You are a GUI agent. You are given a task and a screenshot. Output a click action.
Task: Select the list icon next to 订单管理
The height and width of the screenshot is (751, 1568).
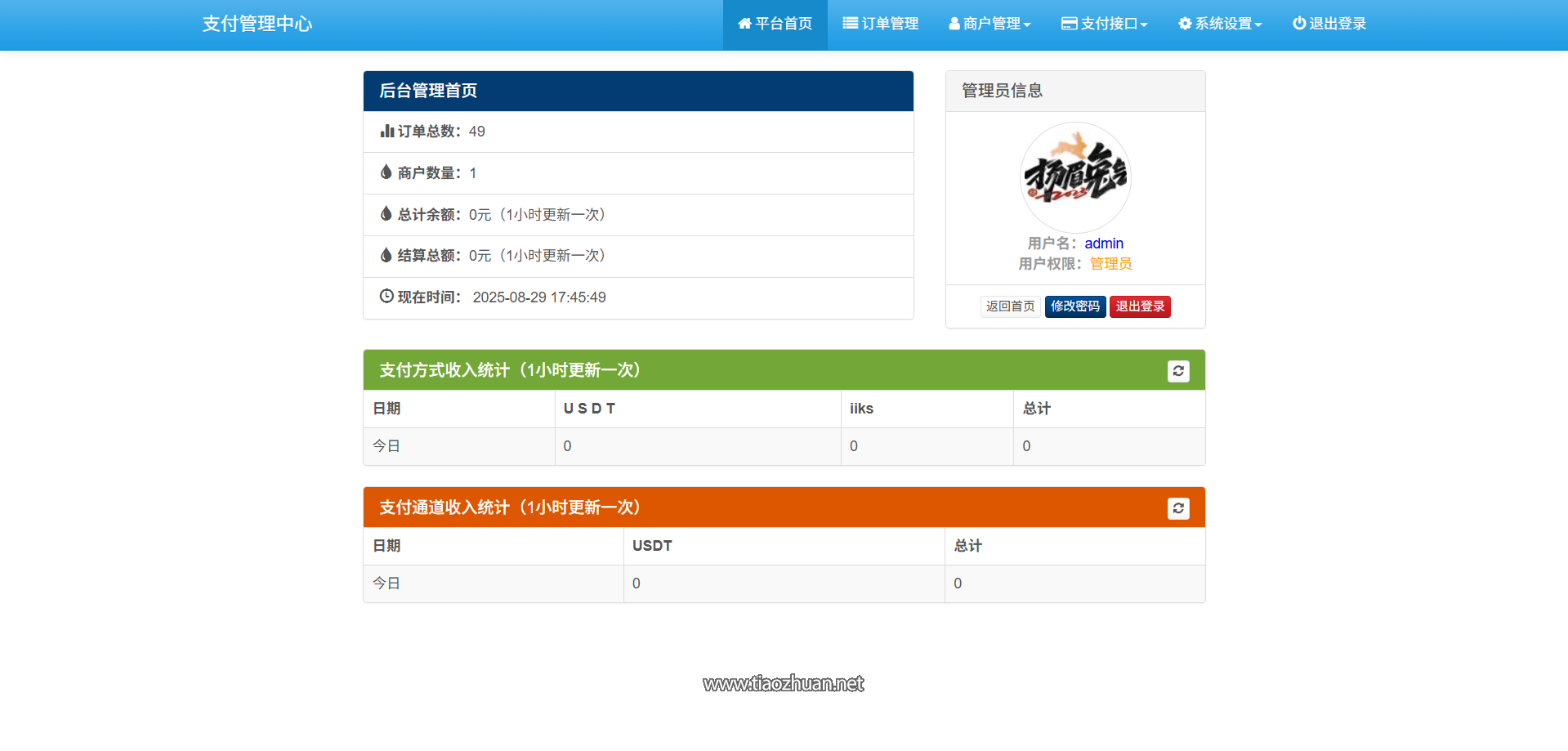[850, 24]
